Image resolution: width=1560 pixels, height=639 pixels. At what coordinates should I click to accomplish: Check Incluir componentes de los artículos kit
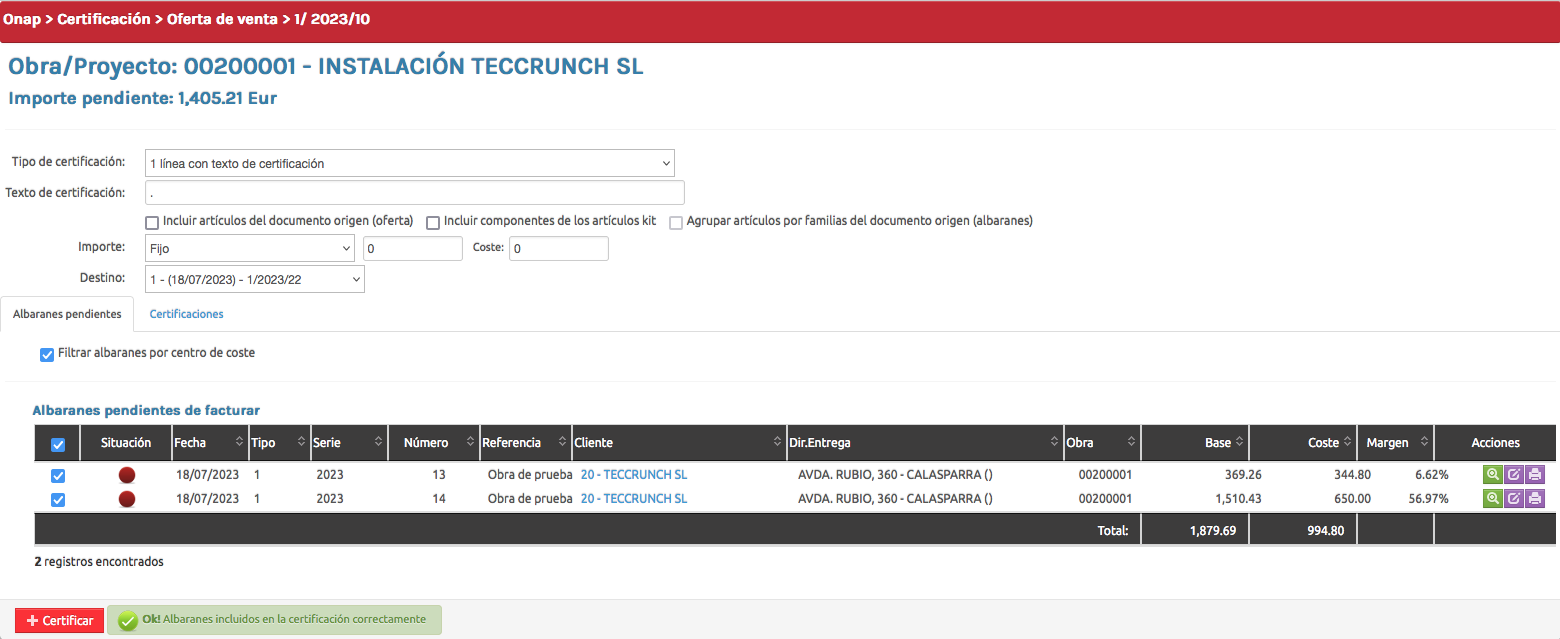click(433, 222)
